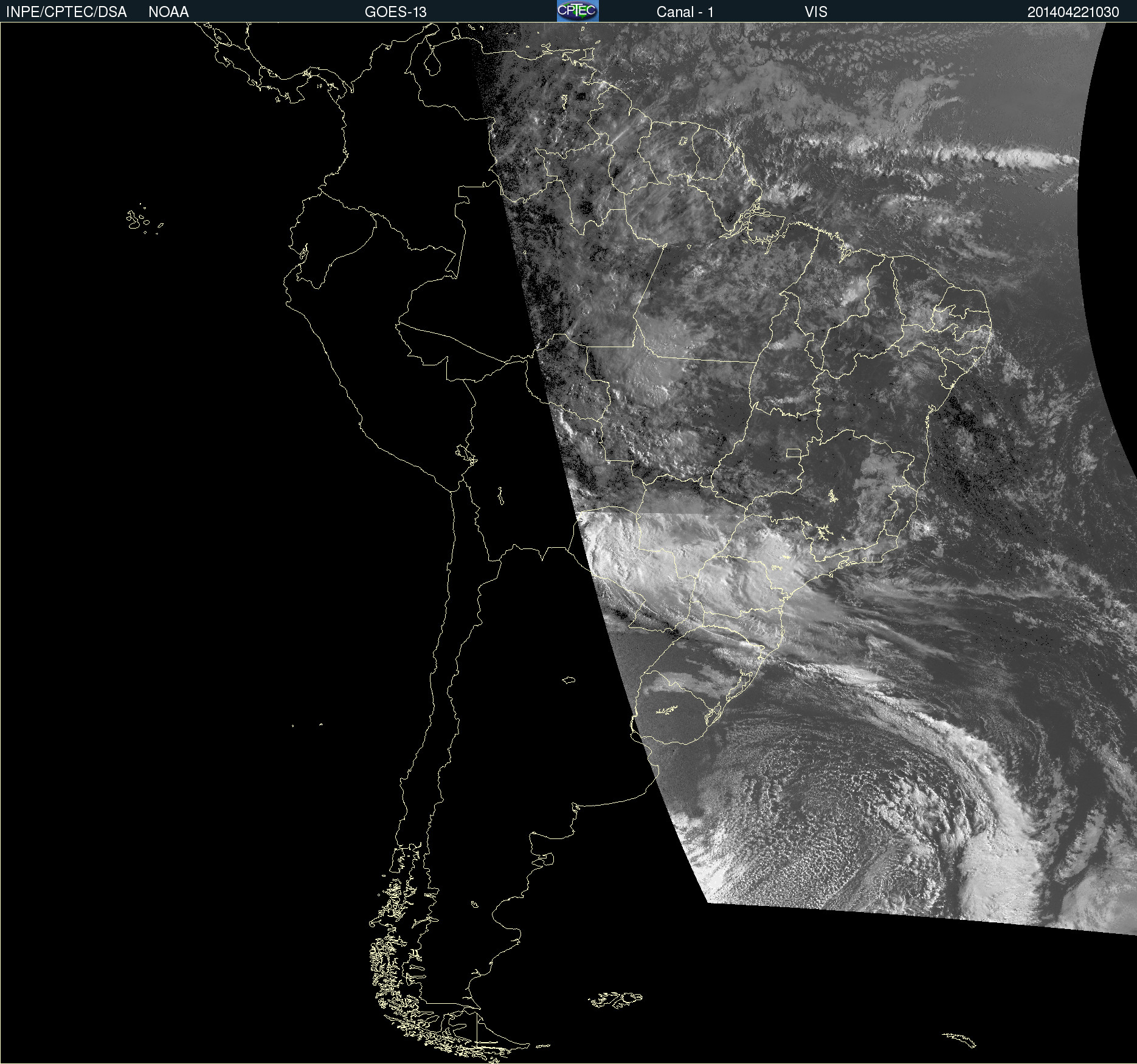Click the GOES-13 satellite label
The height and width of the screenshot is (1064, 1137).
click(x=396, y=12)
